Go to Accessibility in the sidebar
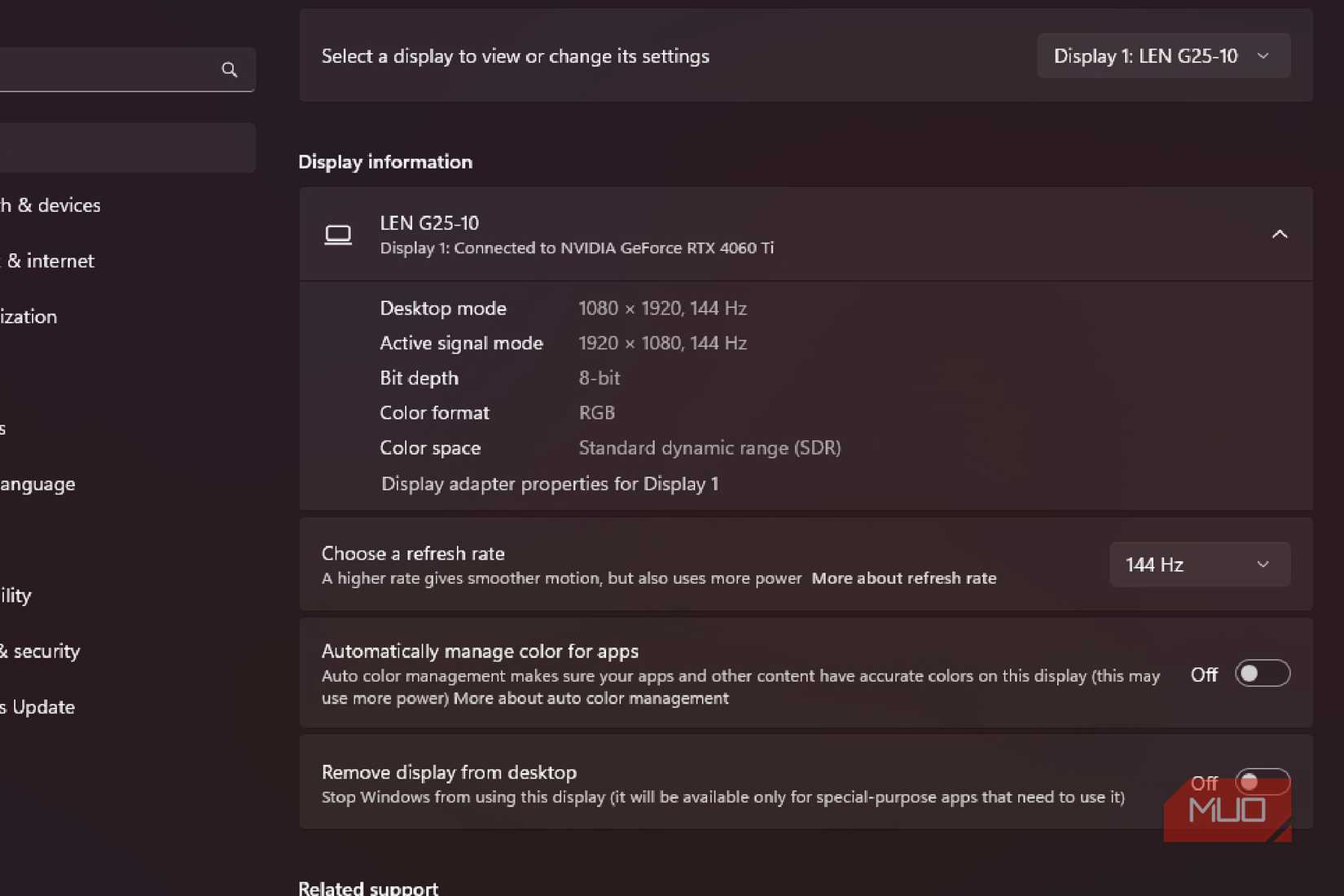 [16, 595]
